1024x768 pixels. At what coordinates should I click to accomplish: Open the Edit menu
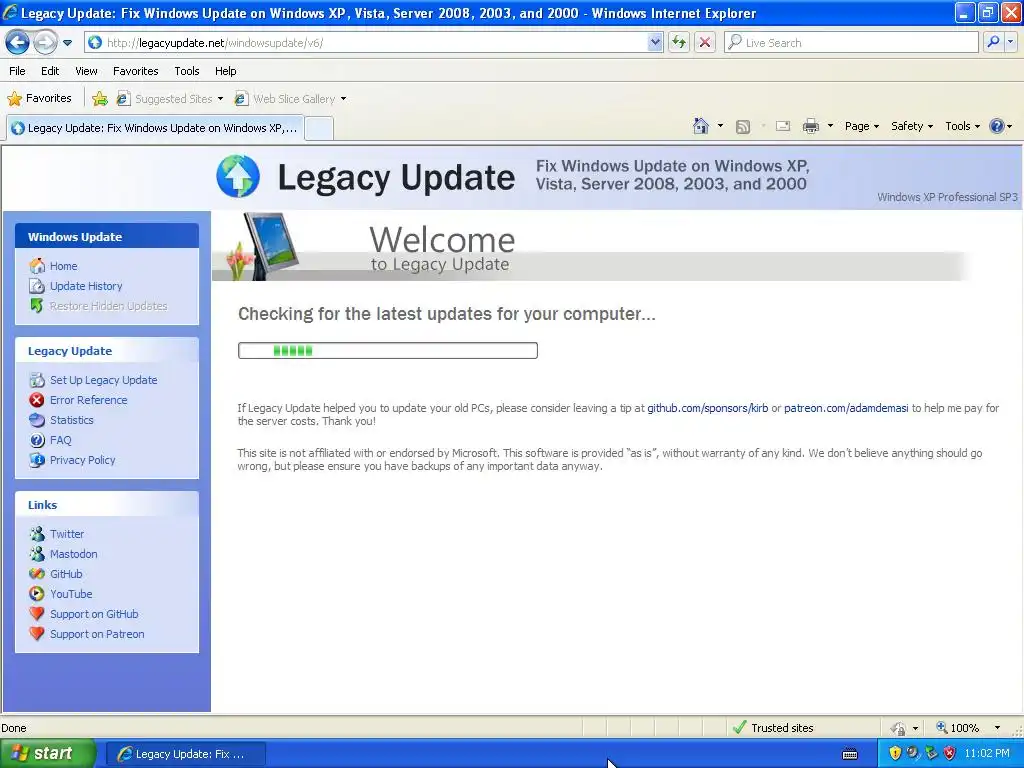tap(50, 71)
